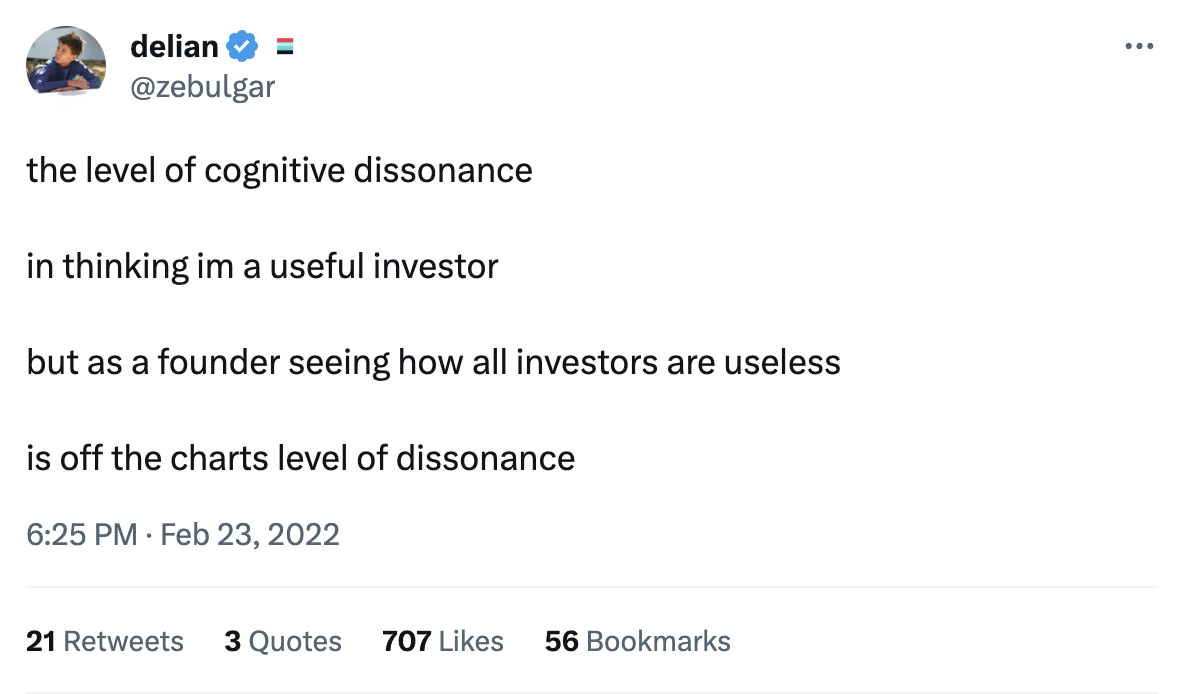The image size is (1184, 694).
Task: Click the 56 Bookmarks count
Action: (x=637, y=641)
